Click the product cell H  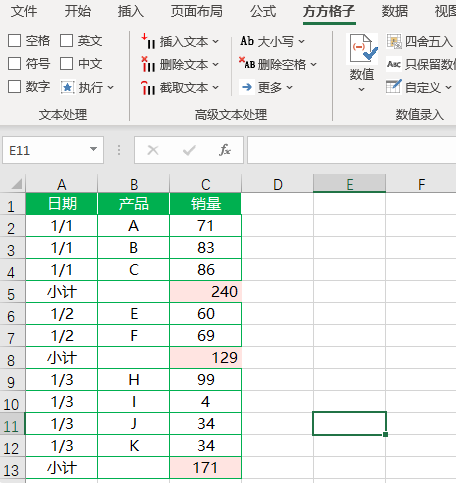pyautogui.click(x=134, y=380)
